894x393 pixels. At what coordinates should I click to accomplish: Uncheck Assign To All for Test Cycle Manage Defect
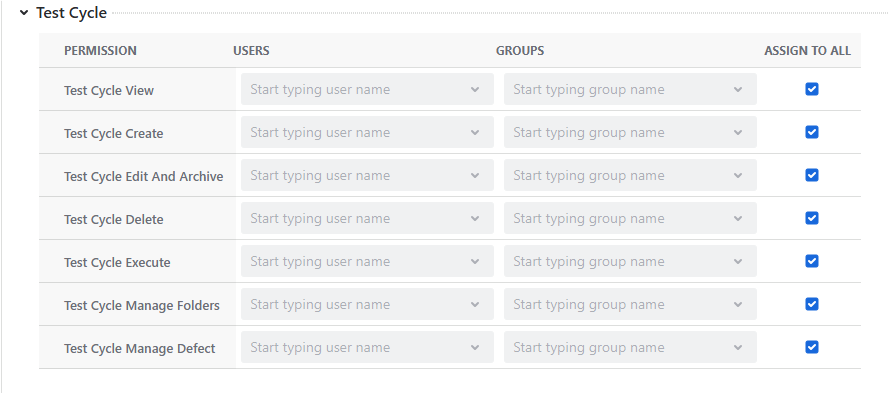click(x=812, y=347)
